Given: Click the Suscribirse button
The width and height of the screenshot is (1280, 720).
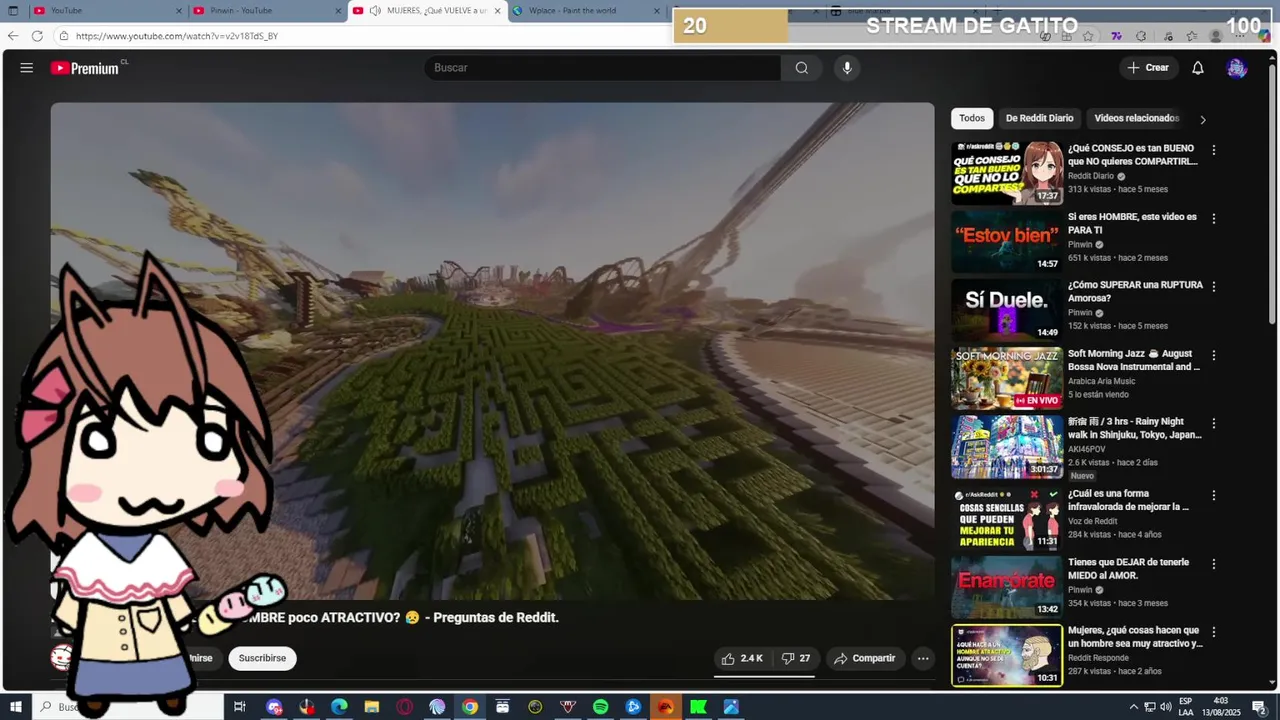Looking at the screenshot, I should [262, 658].
